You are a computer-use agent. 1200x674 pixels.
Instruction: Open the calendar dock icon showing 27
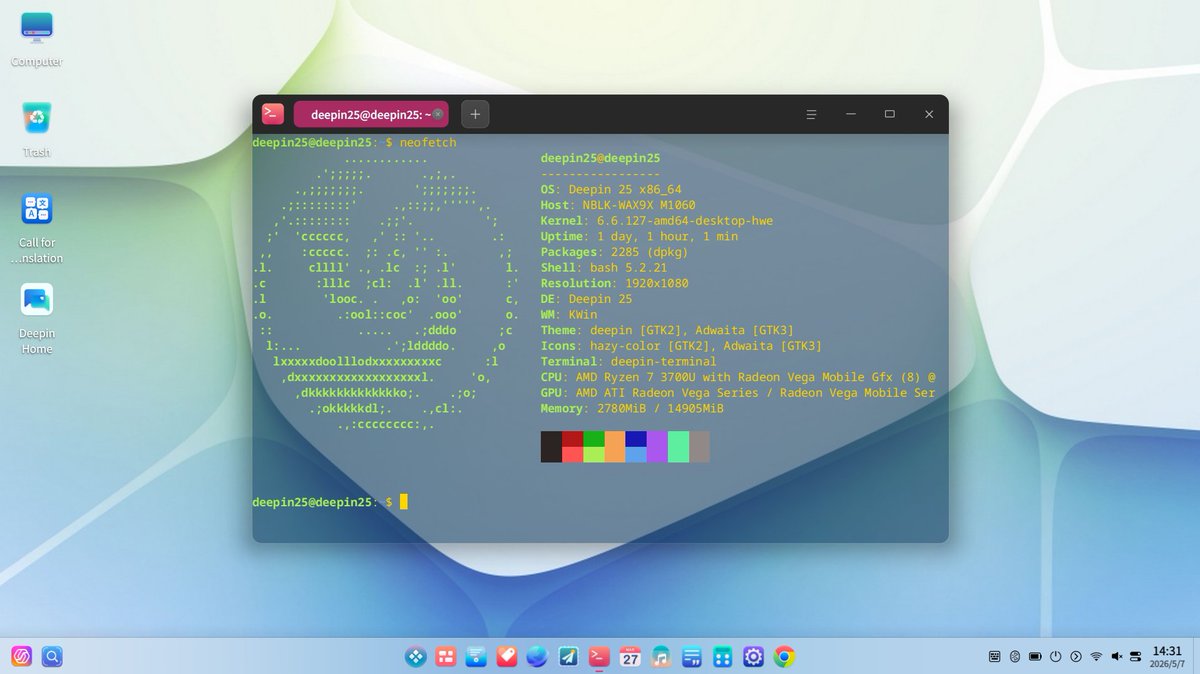(x=631, y=656)
